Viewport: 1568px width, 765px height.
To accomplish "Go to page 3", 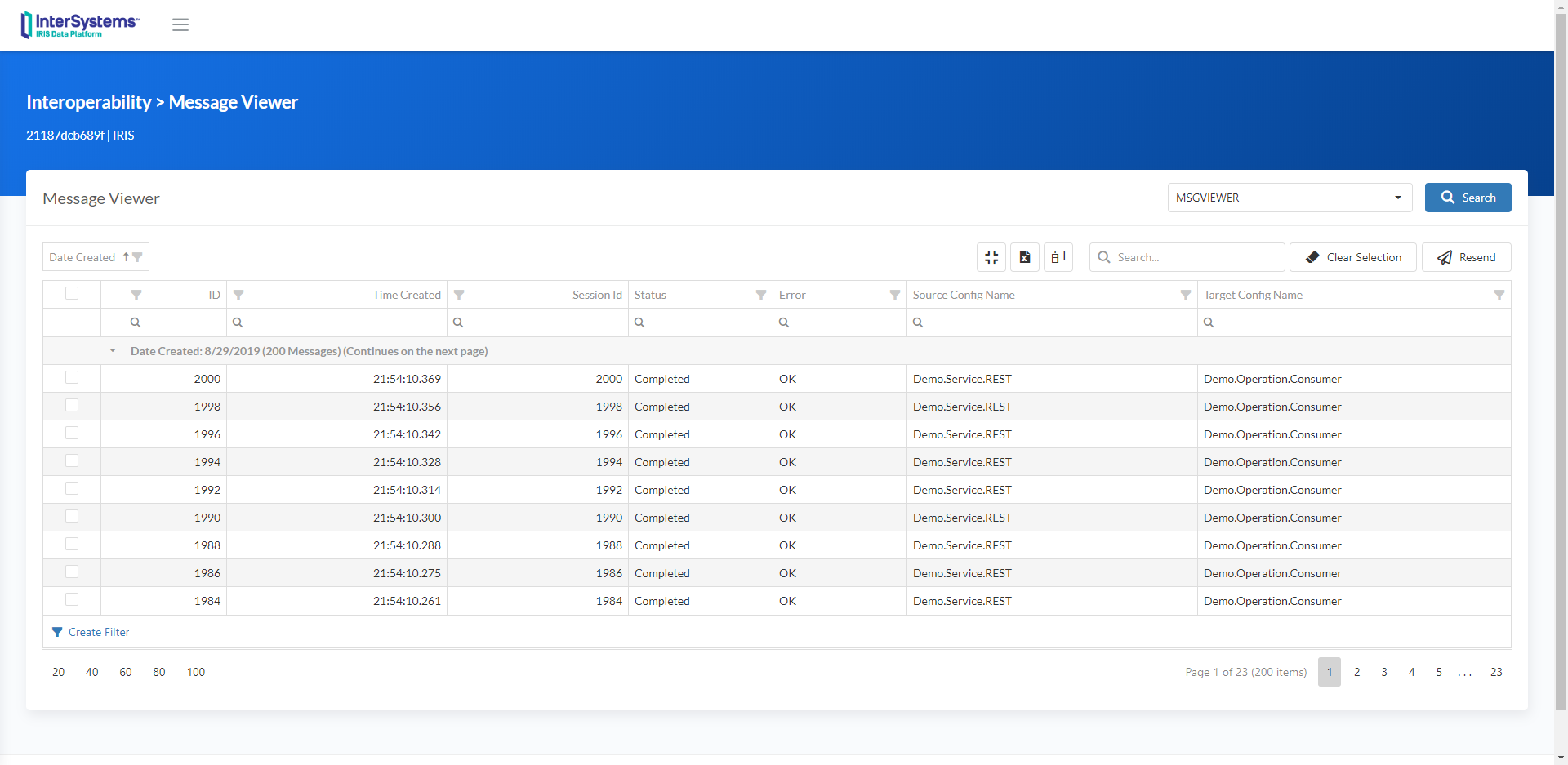I will click(1384, 672).
